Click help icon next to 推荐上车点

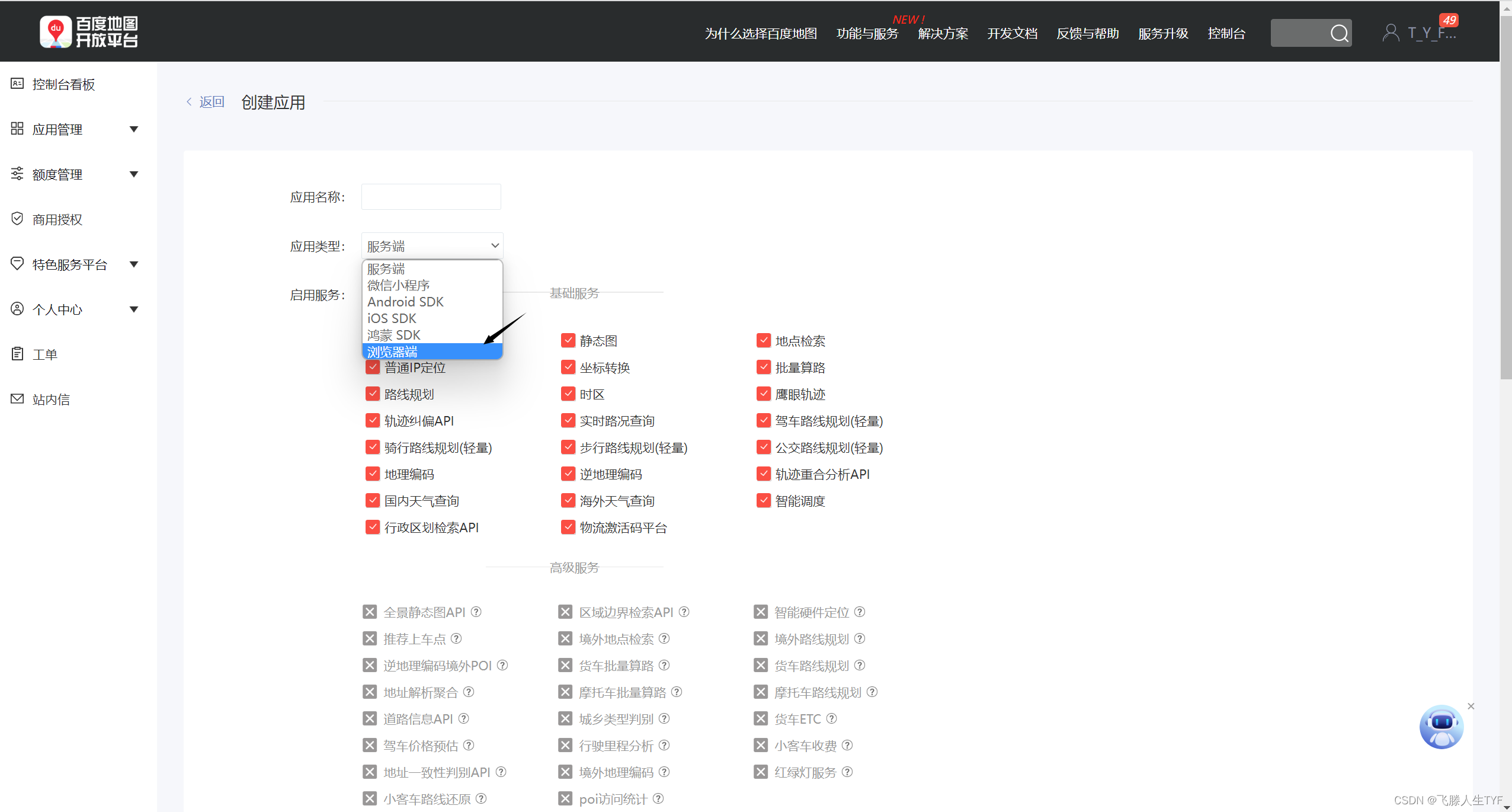tap(456, 638)
